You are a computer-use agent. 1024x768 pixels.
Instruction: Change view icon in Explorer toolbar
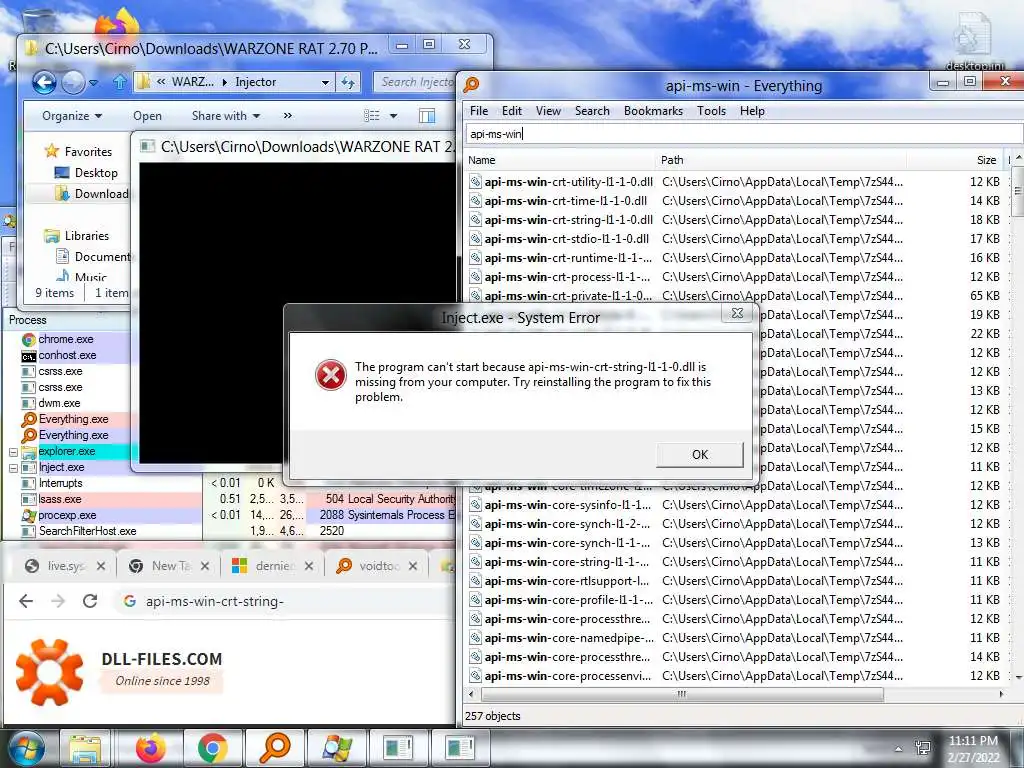point(372,116)
